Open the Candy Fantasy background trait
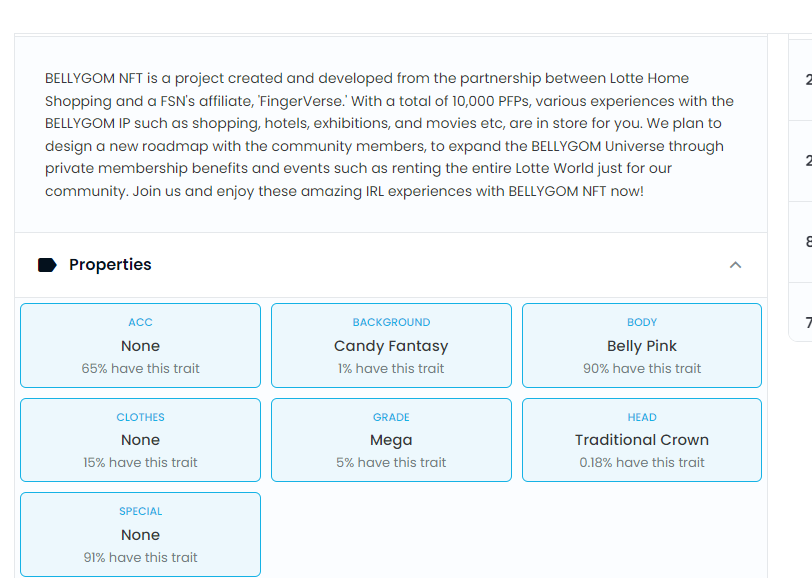 tap(392, 345)
